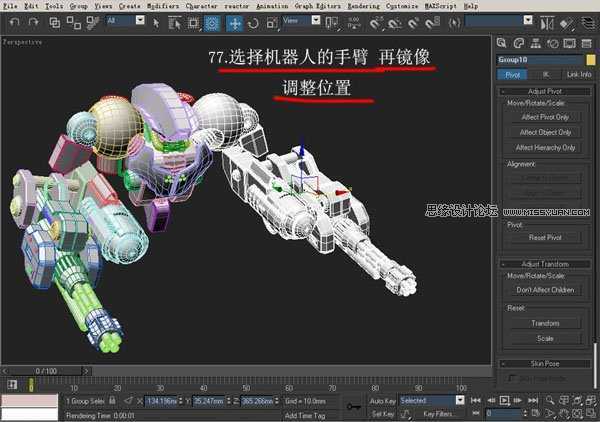
Task: Click the Reset Scale button
Action: [545, 339]
